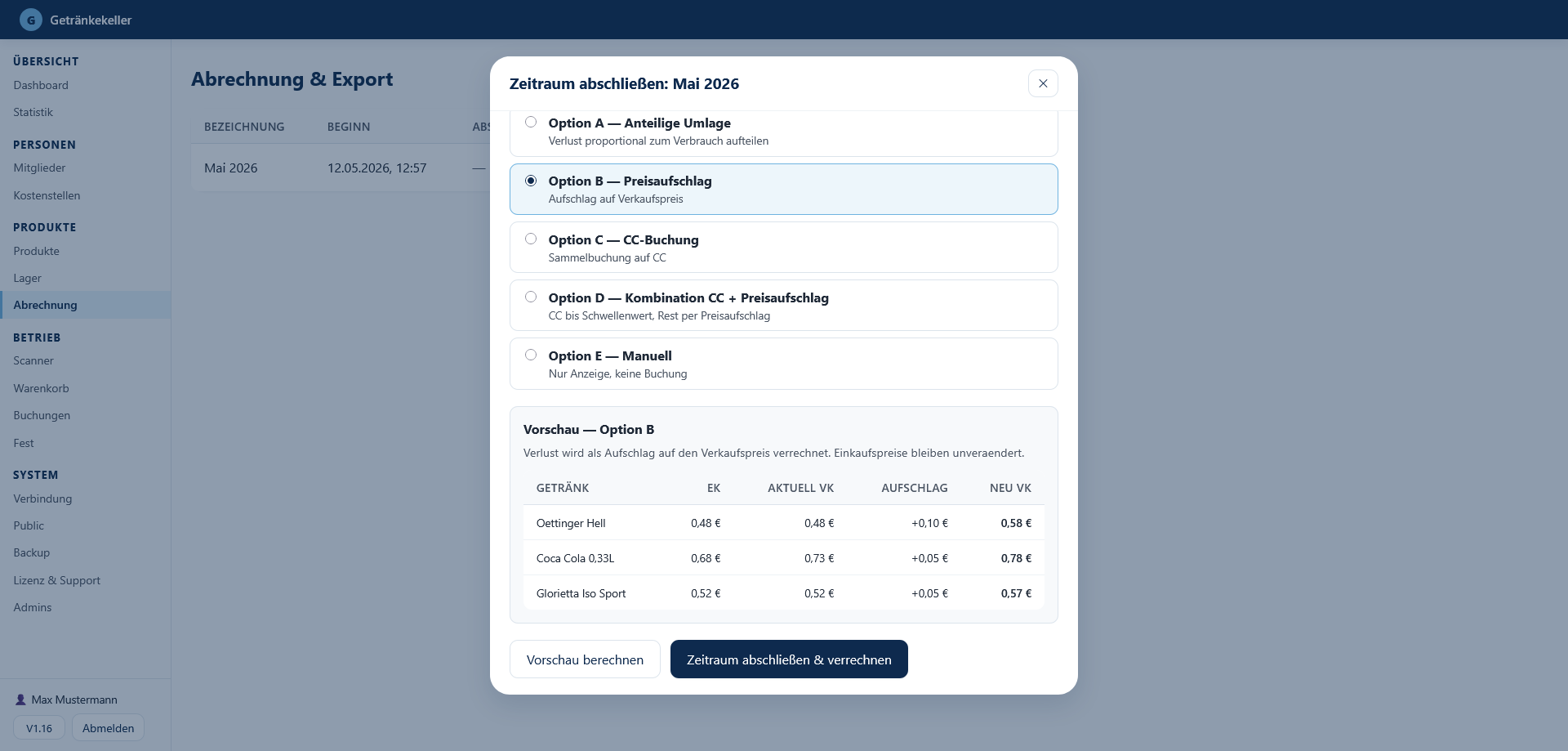Open Dashboard in the sidebar
This screenshot has height=751, width=1568.
coord(41,85)
